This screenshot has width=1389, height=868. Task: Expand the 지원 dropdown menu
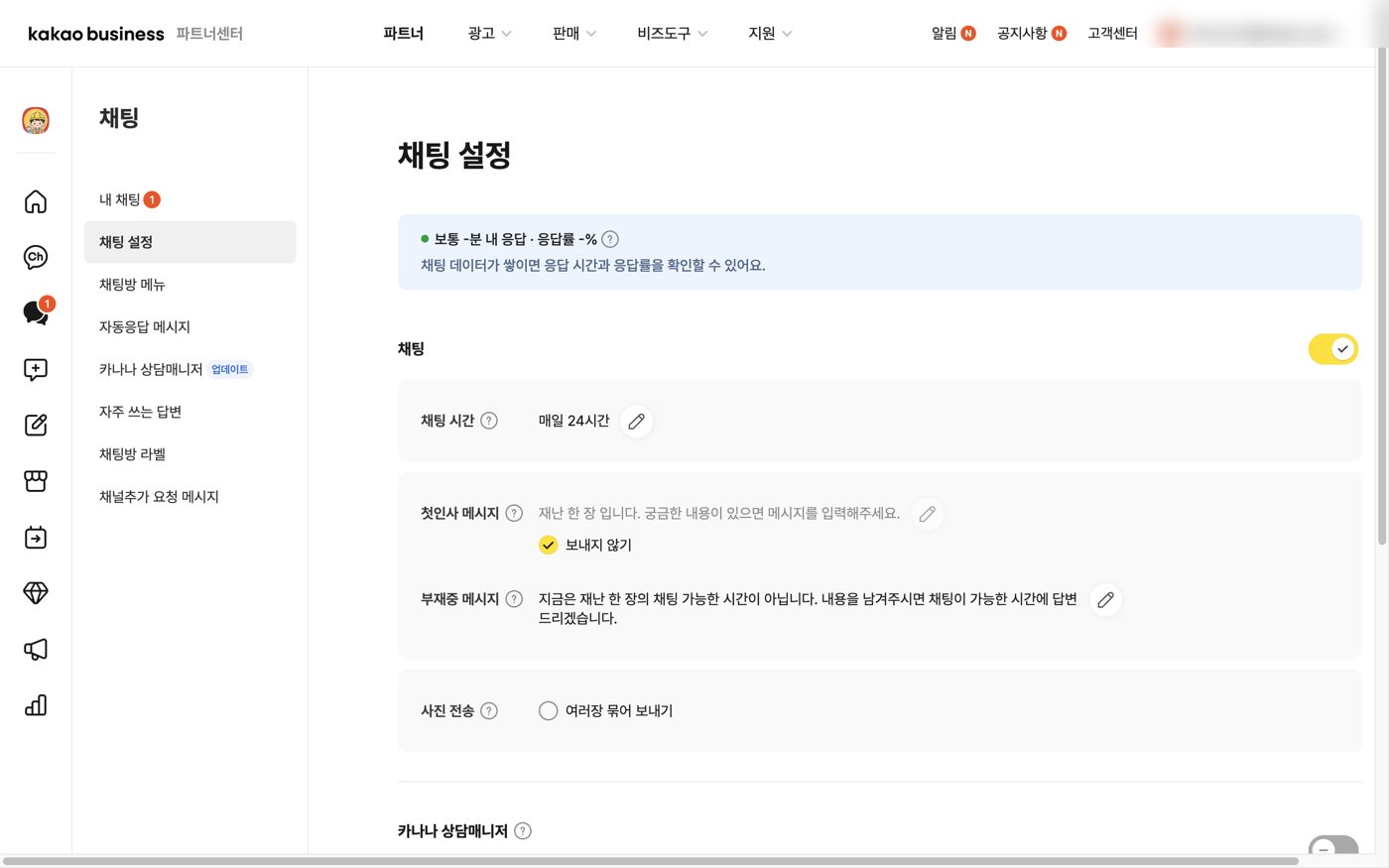coord(770,33)
